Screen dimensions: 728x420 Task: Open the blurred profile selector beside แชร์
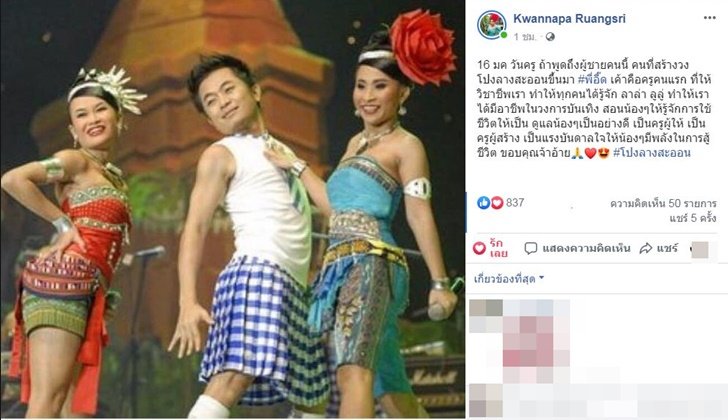(699, 250)
